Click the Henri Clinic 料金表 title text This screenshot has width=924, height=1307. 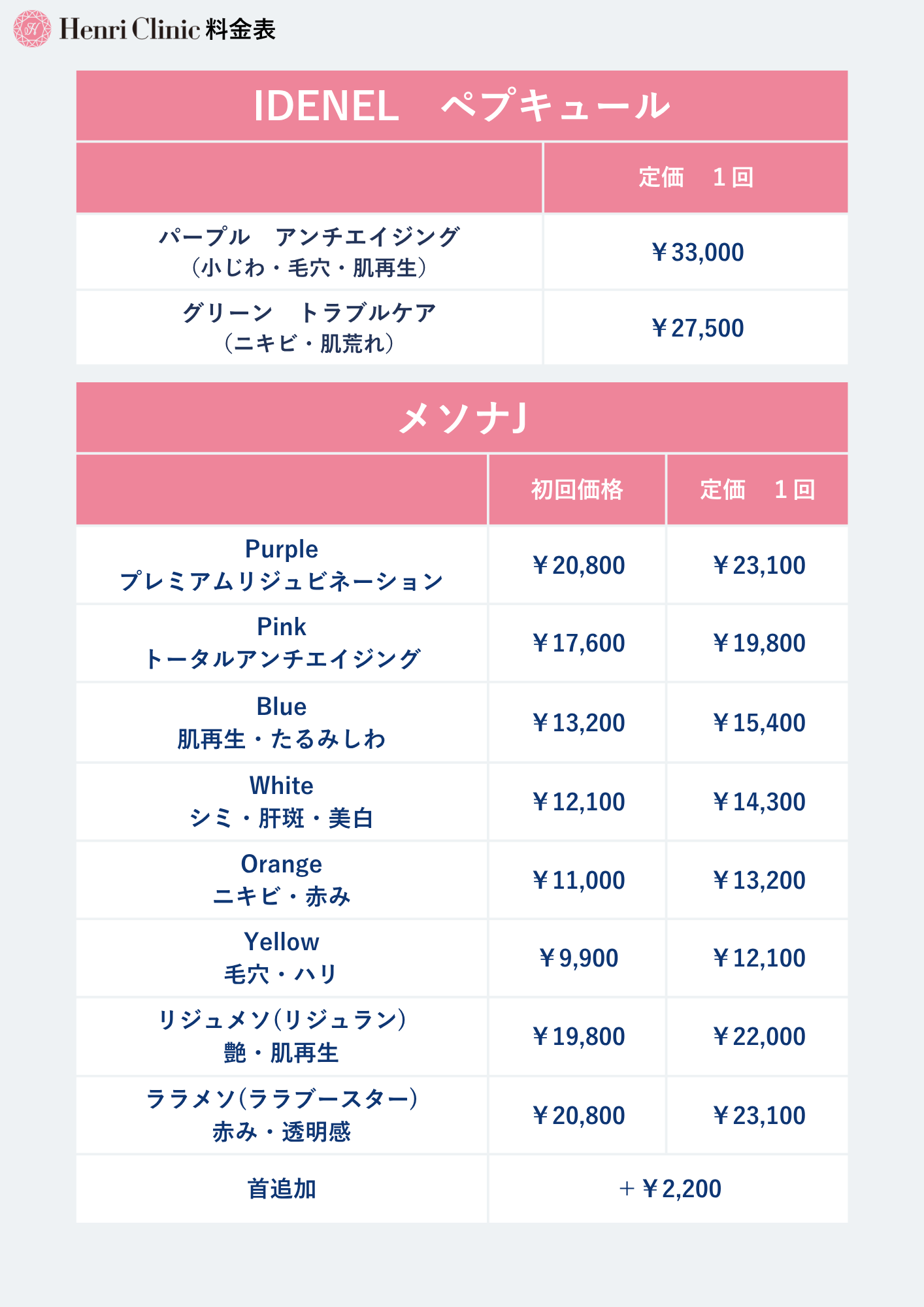pyautogui.click(x=168, y=29)
